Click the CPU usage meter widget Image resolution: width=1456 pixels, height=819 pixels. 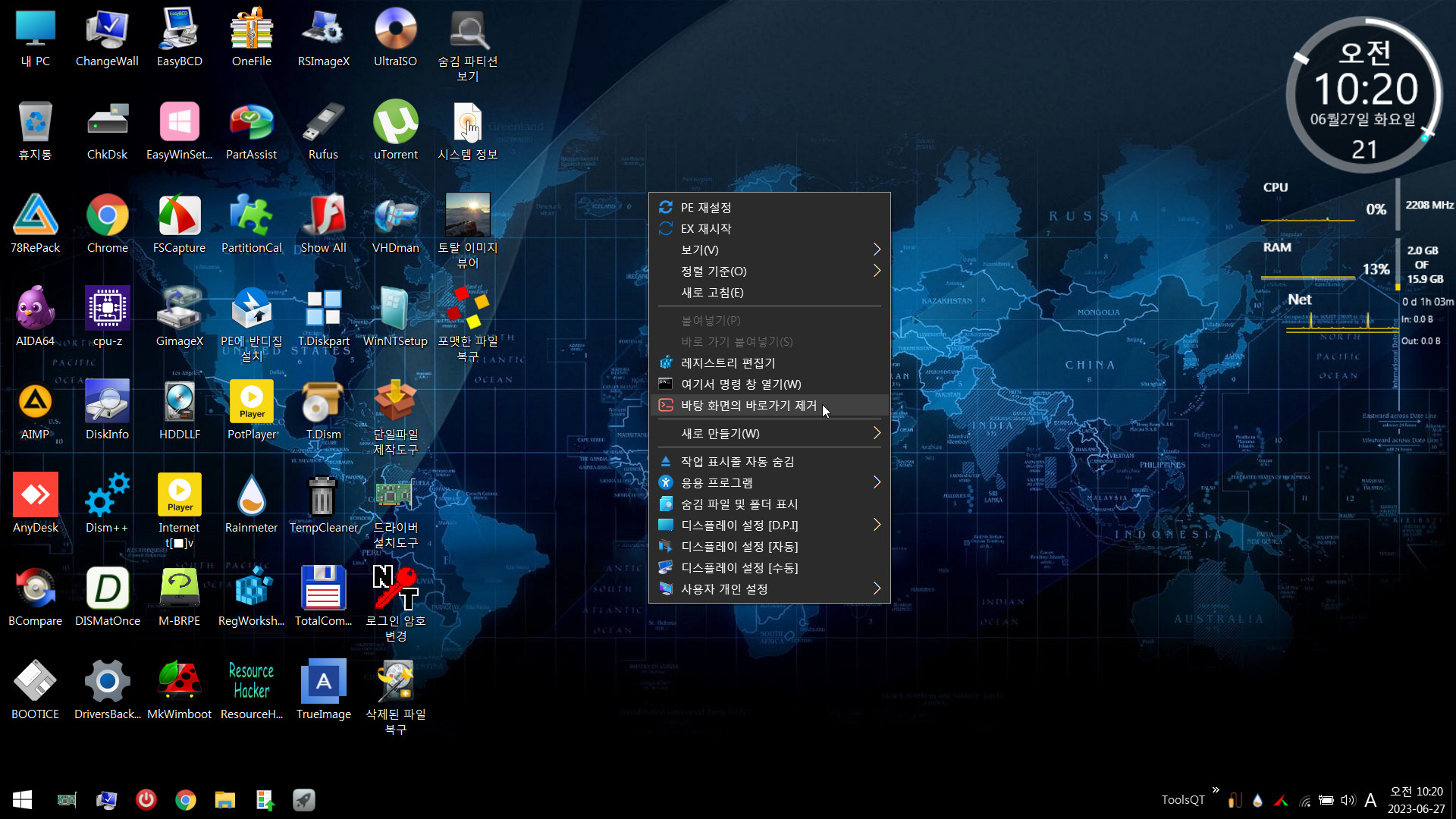click(1325, 203)
